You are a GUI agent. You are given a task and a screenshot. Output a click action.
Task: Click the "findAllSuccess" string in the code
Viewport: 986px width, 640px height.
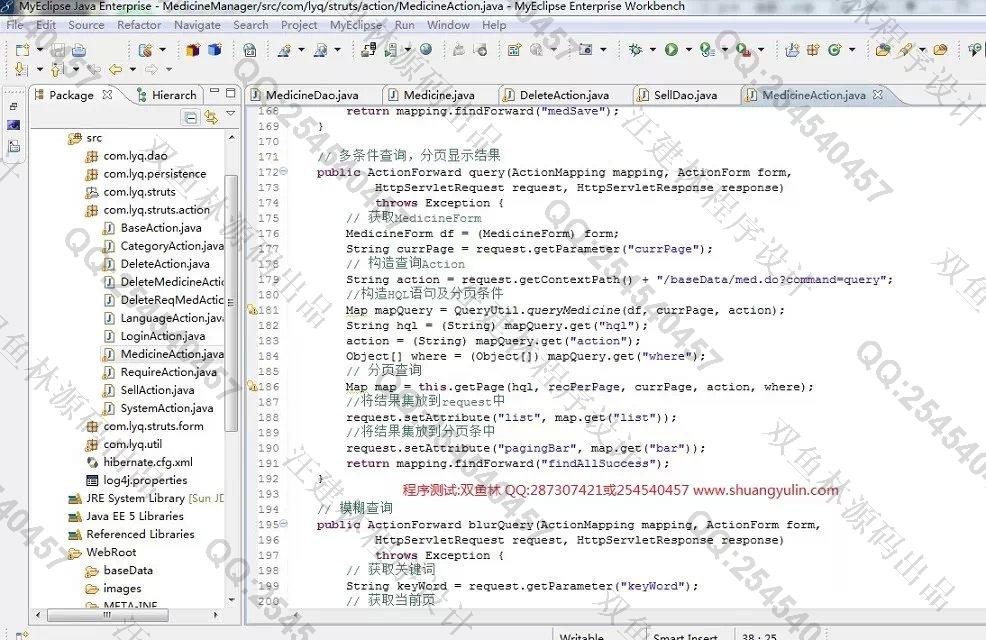(x=600, y=463)
